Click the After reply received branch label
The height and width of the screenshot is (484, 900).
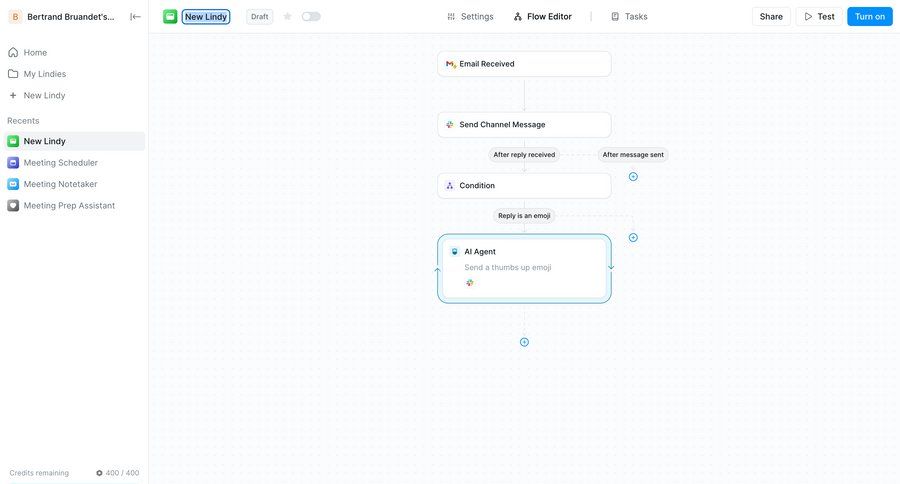click(x=524, y=154)
